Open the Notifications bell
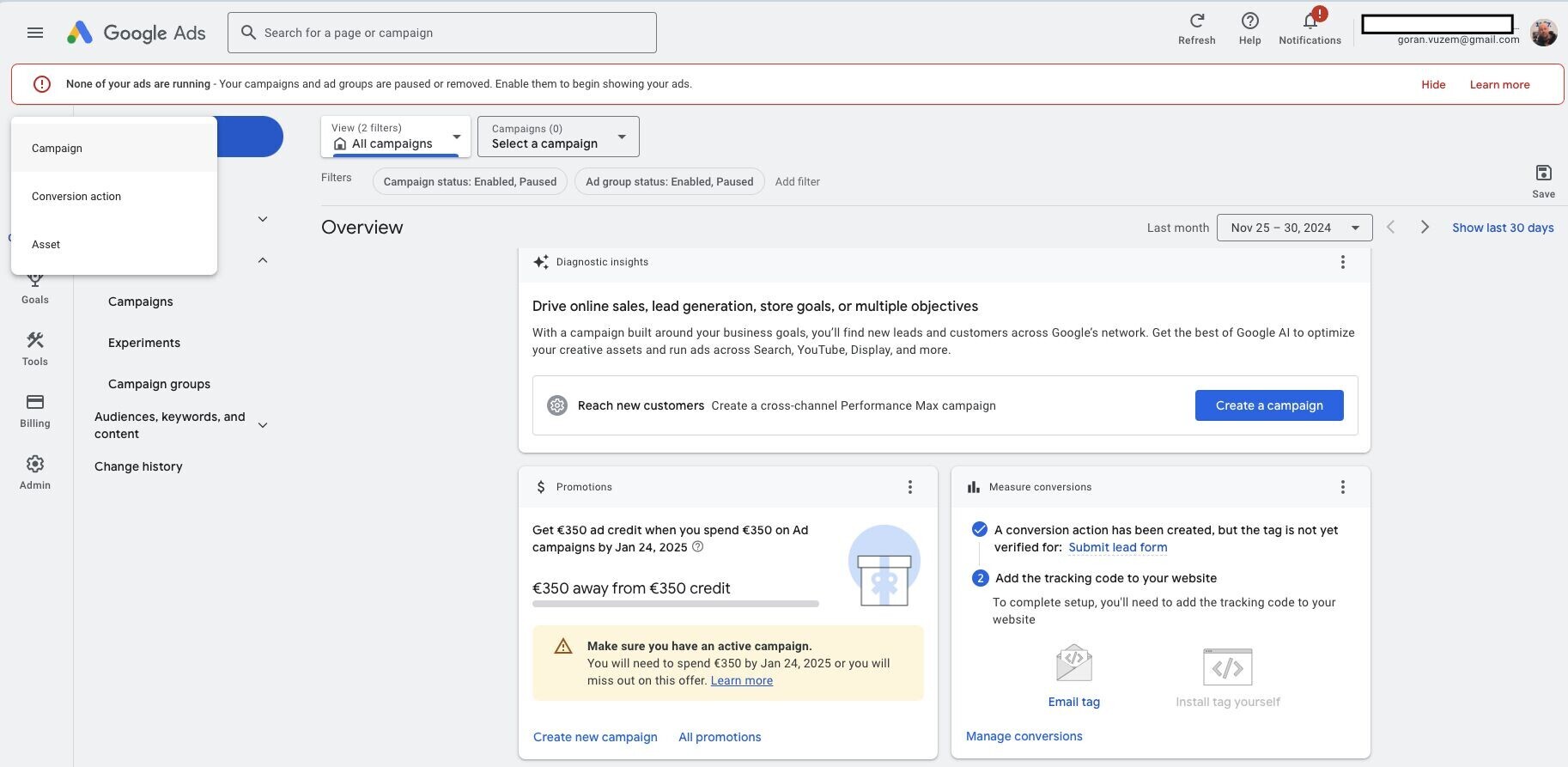 pyautogui.click(x=1310, y=27)
